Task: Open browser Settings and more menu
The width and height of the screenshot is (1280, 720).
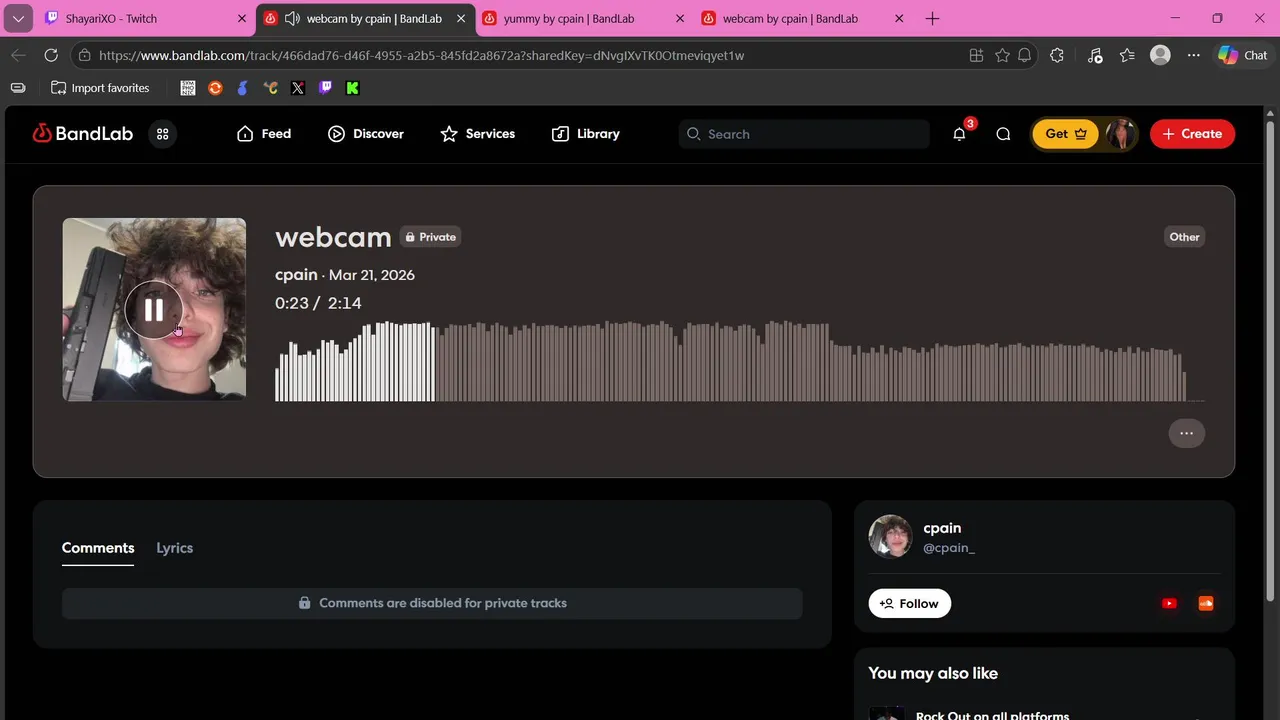Action: [1193, 55]
